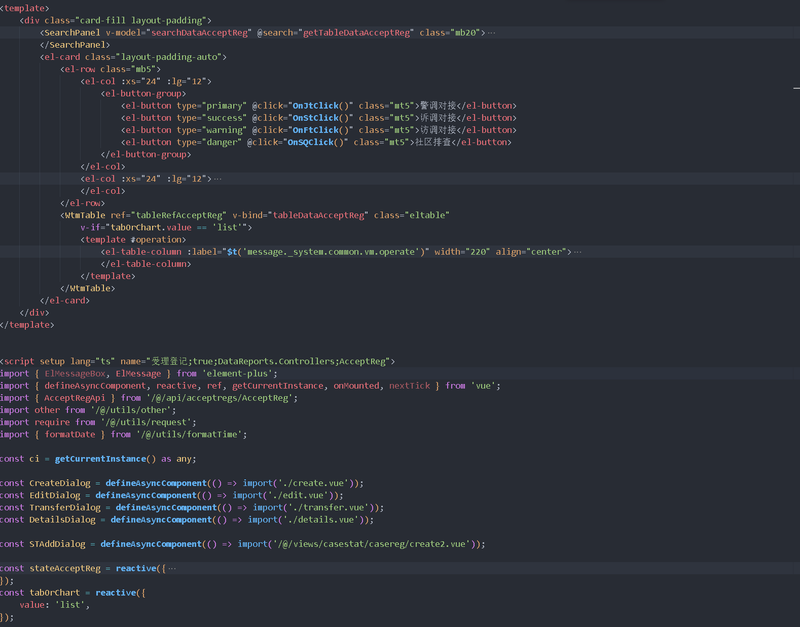Expand folded el-table-column ellipsis marker
Image resolution: width=800 pixels, height=627 pixels.
(578, 252)
